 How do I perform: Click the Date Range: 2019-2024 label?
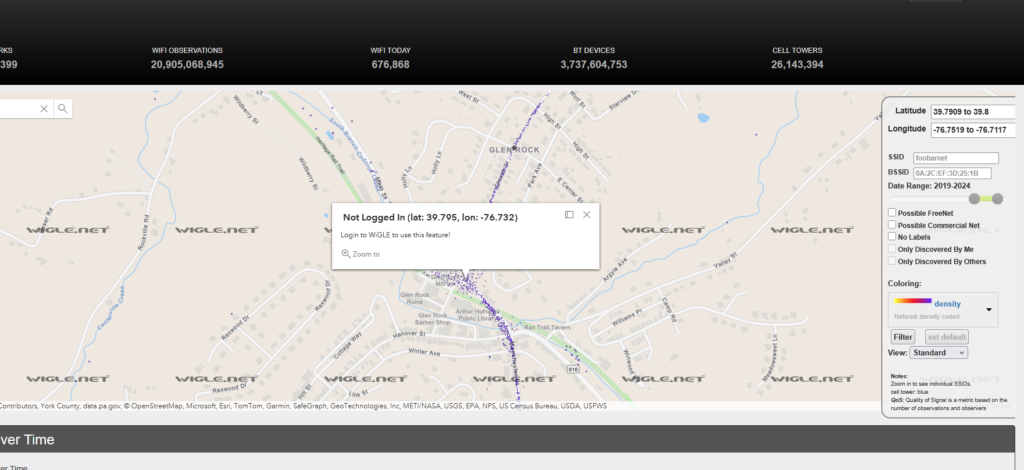pyautogui.click(x=929, y=186)
